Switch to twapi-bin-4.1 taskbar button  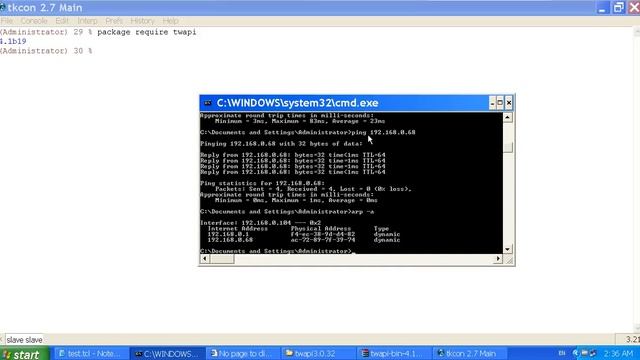coord(395,353)
